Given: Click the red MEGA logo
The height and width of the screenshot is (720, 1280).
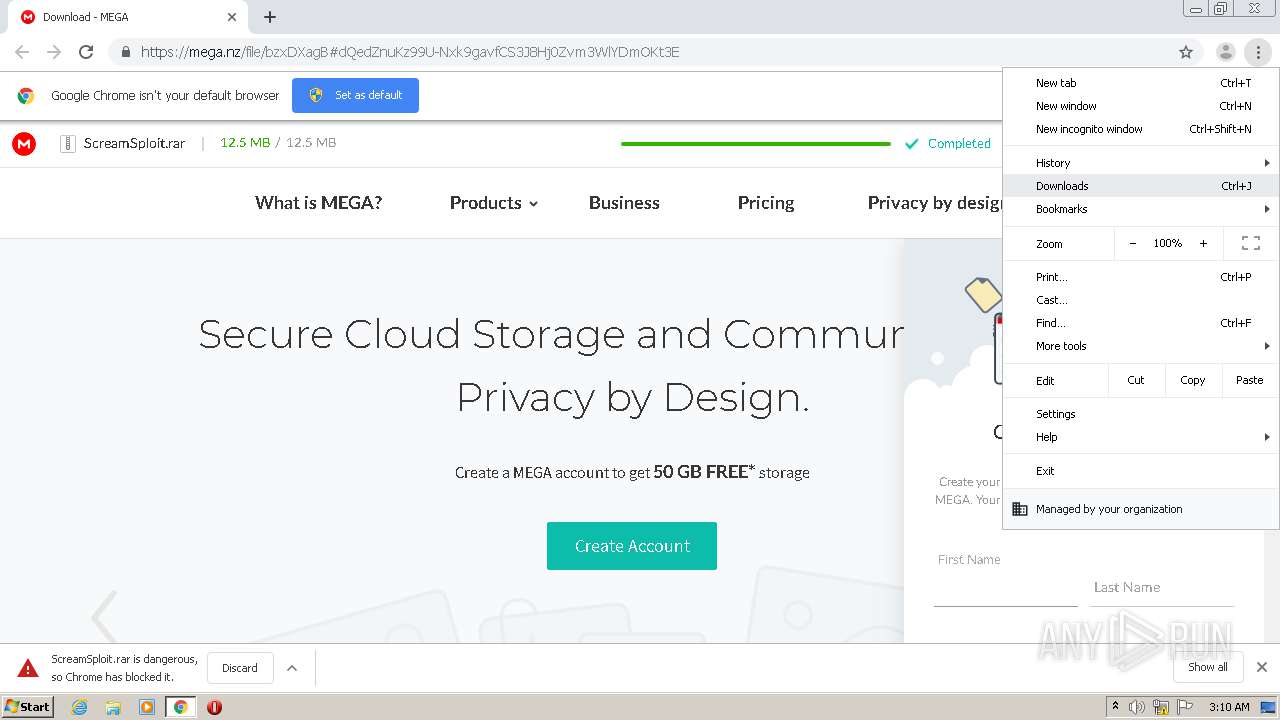Looking at the screenshot, I should [x=24, y=144].
